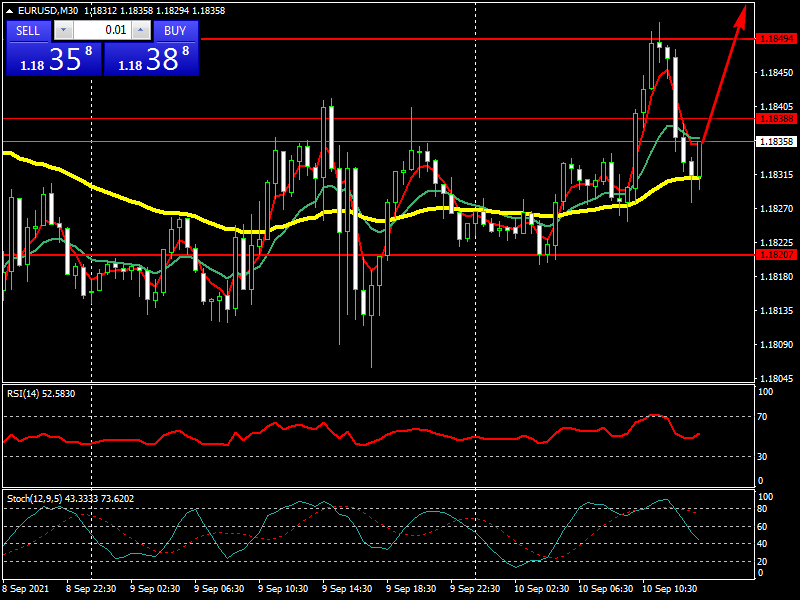The height and width of the screenshot is (600, 800).
Task: Select the 1.18494 red price level label
Action: [x=776, y=39]
